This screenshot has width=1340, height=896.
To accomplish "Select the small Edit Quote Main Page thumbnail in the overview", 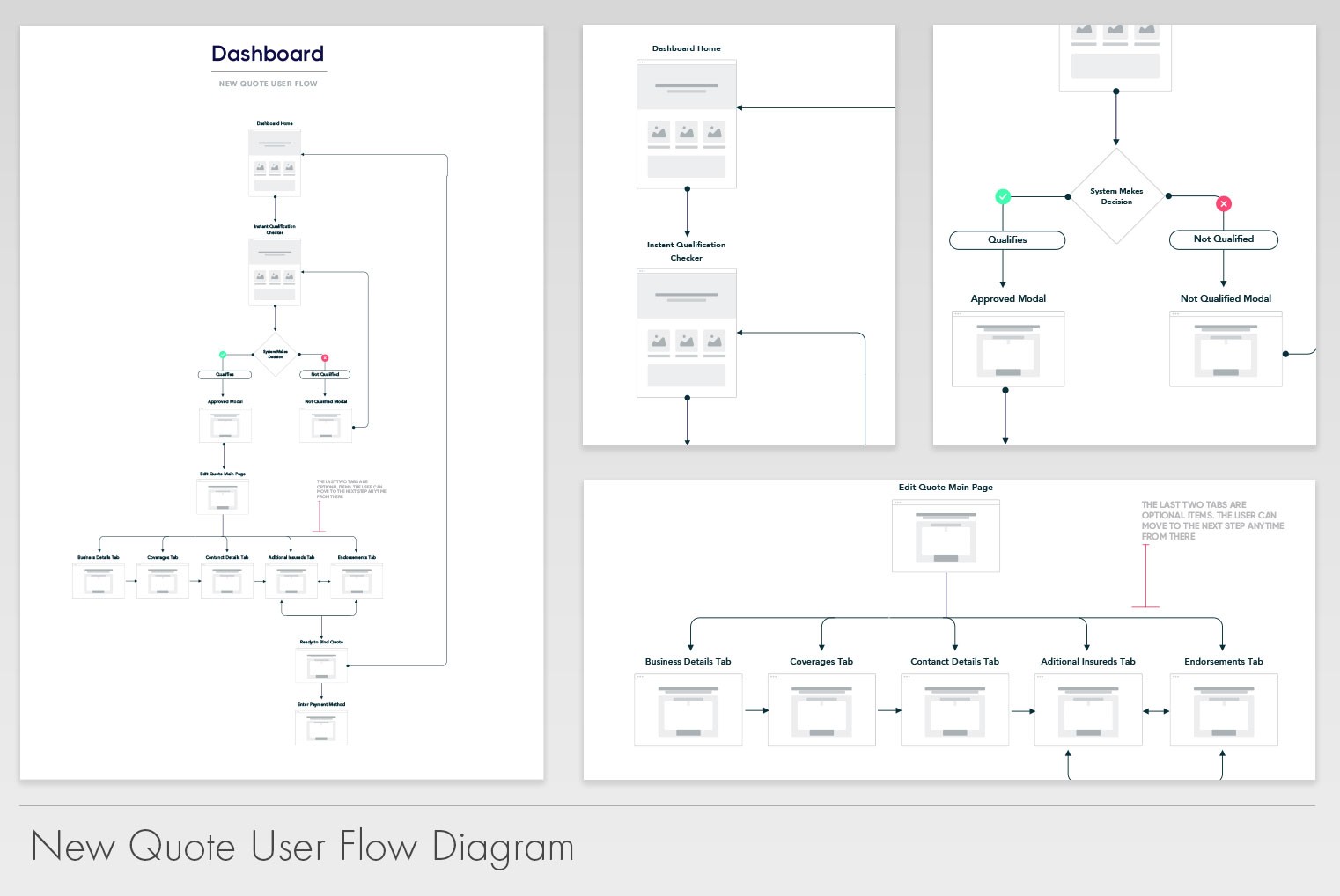I will 223,497.
